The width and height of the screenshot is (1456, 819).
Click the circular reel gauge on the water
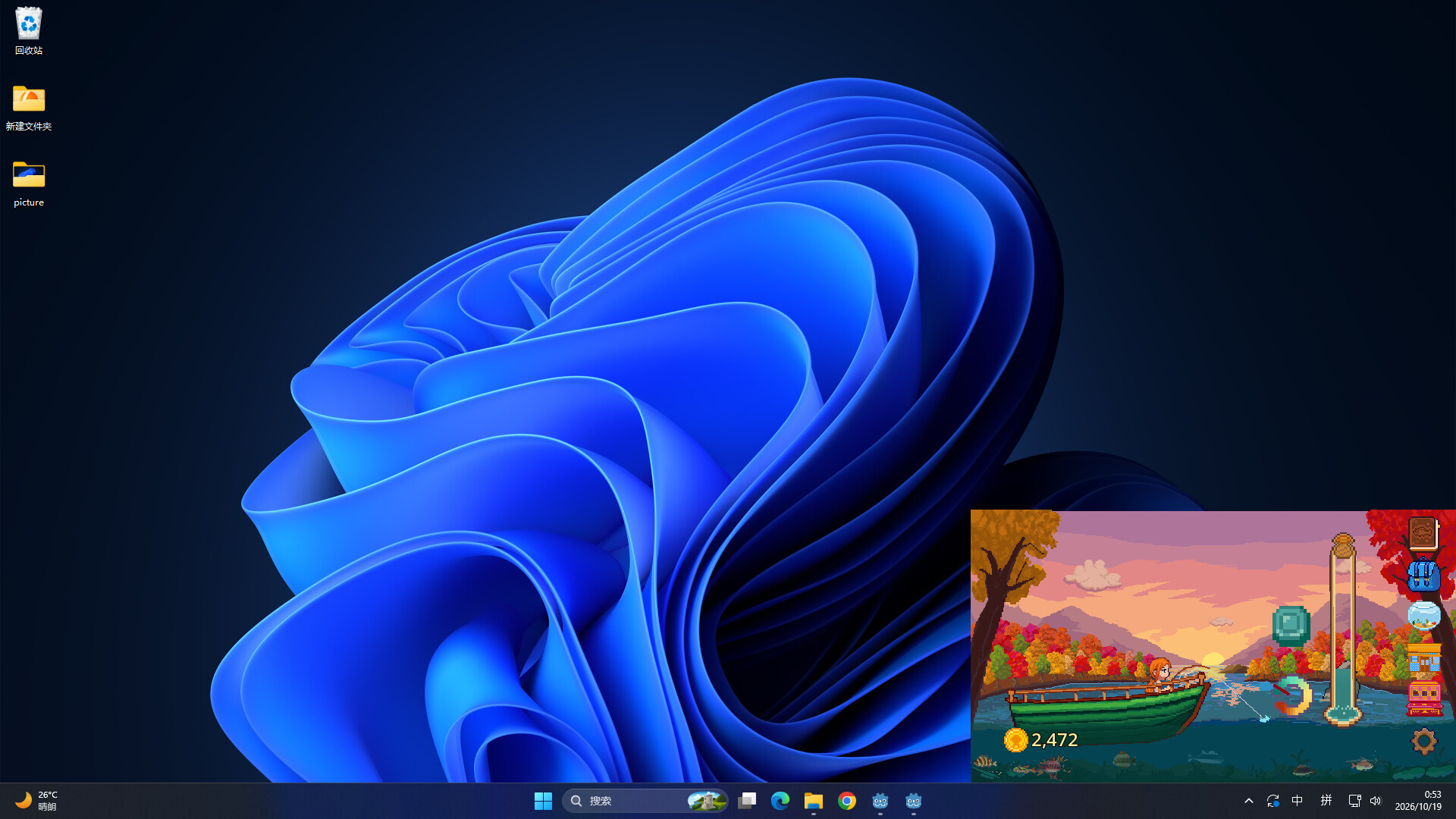[1293, 696]
